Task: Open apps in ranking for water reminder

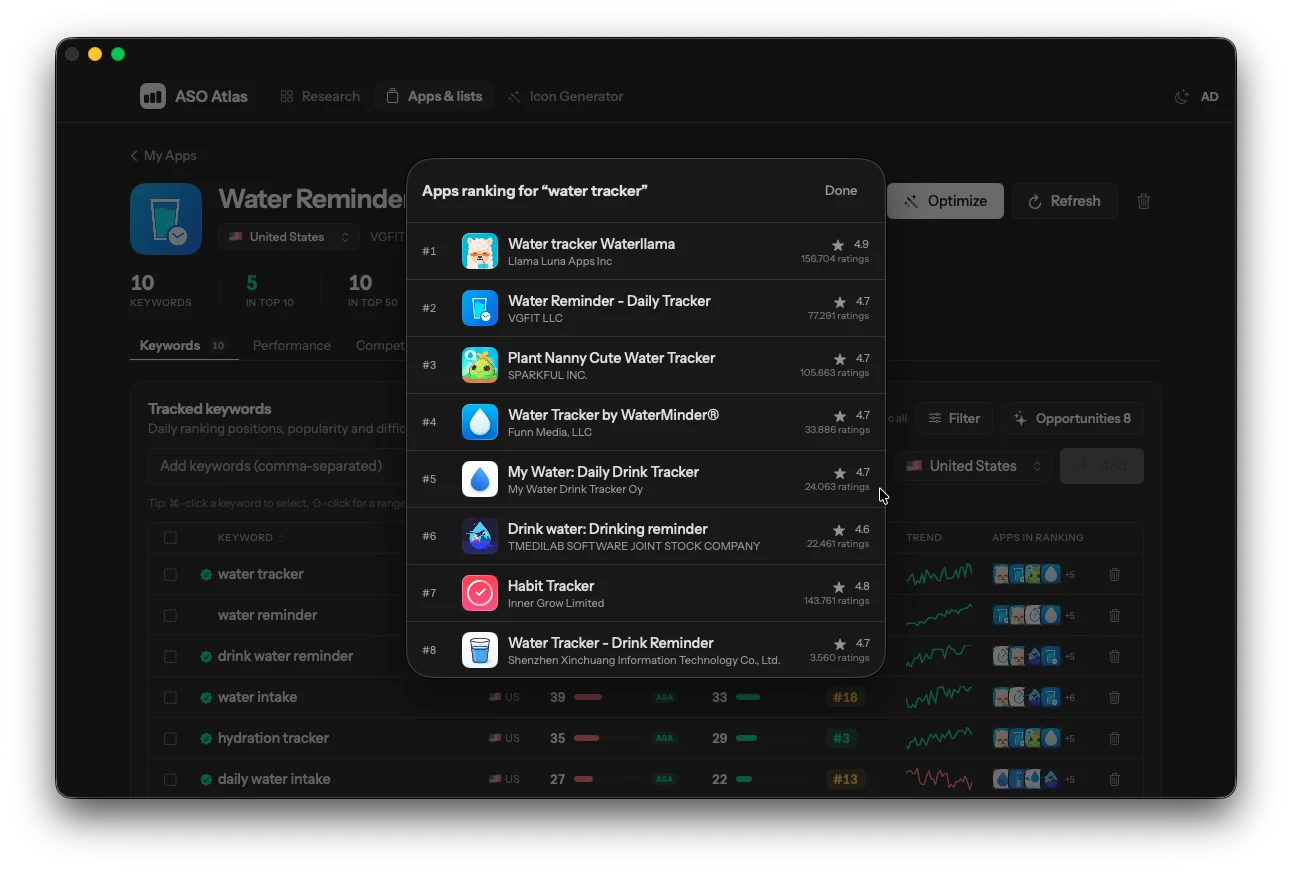Action: 1034,616
